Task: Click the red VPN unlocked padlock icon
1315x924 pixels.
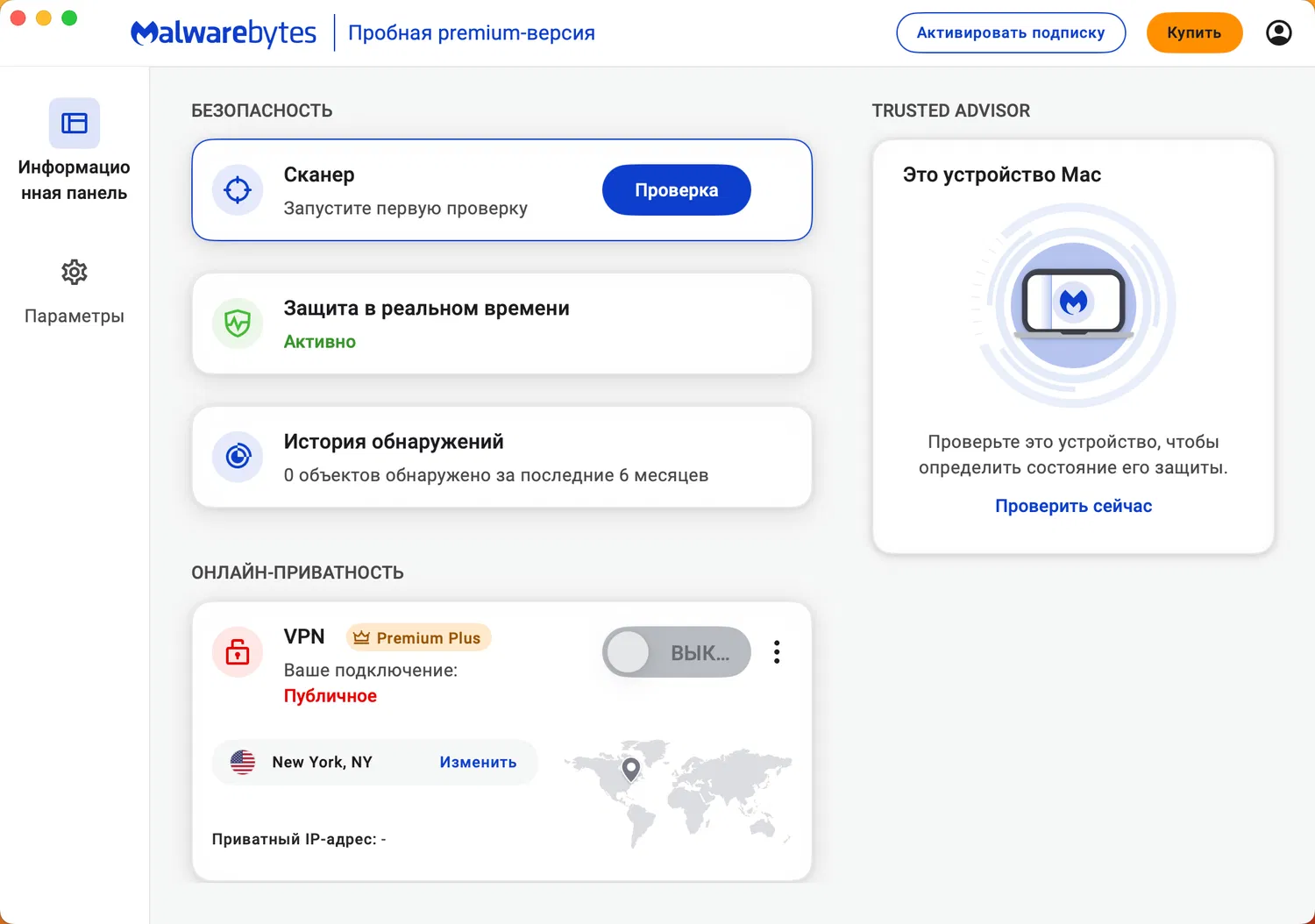Action: point(238,652)
